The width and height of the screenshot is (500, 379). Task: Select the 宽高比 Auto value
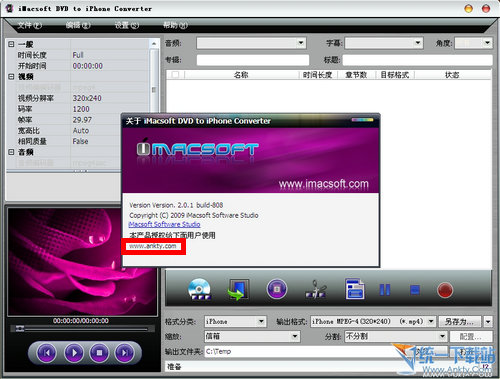(81, 130)
